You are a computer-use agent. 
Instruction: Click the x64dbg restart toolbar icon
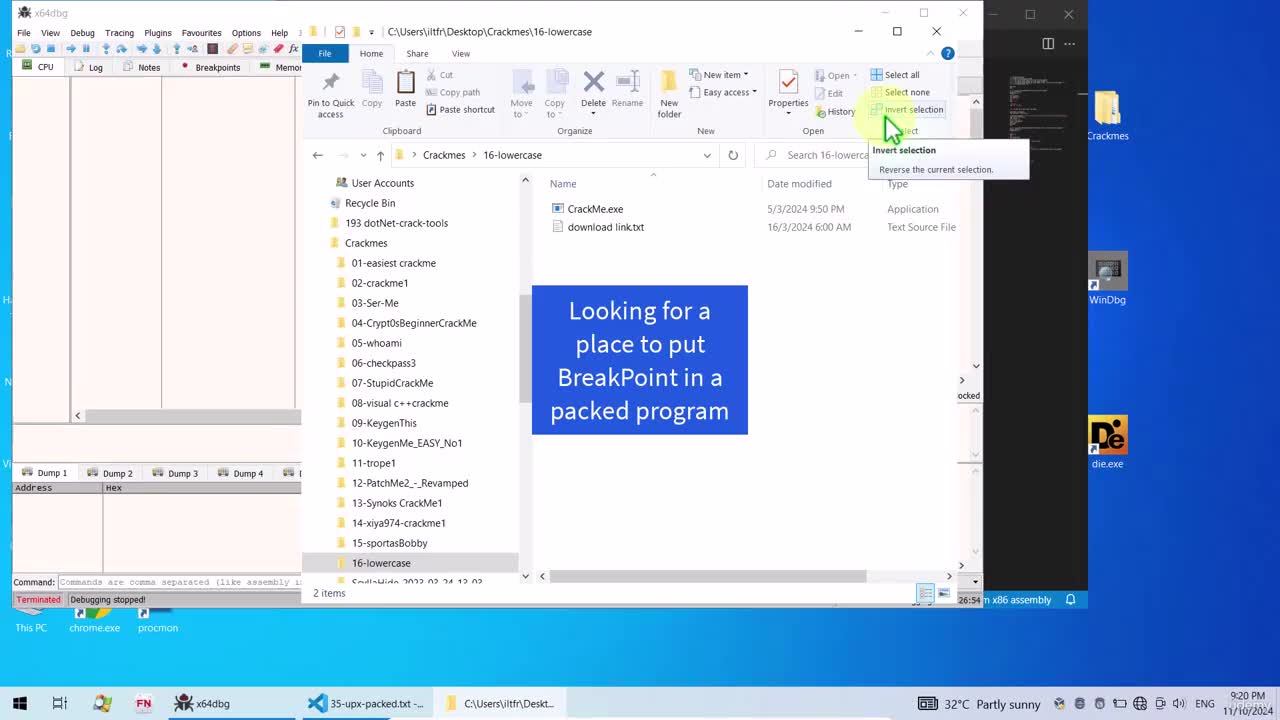[36, 49]
